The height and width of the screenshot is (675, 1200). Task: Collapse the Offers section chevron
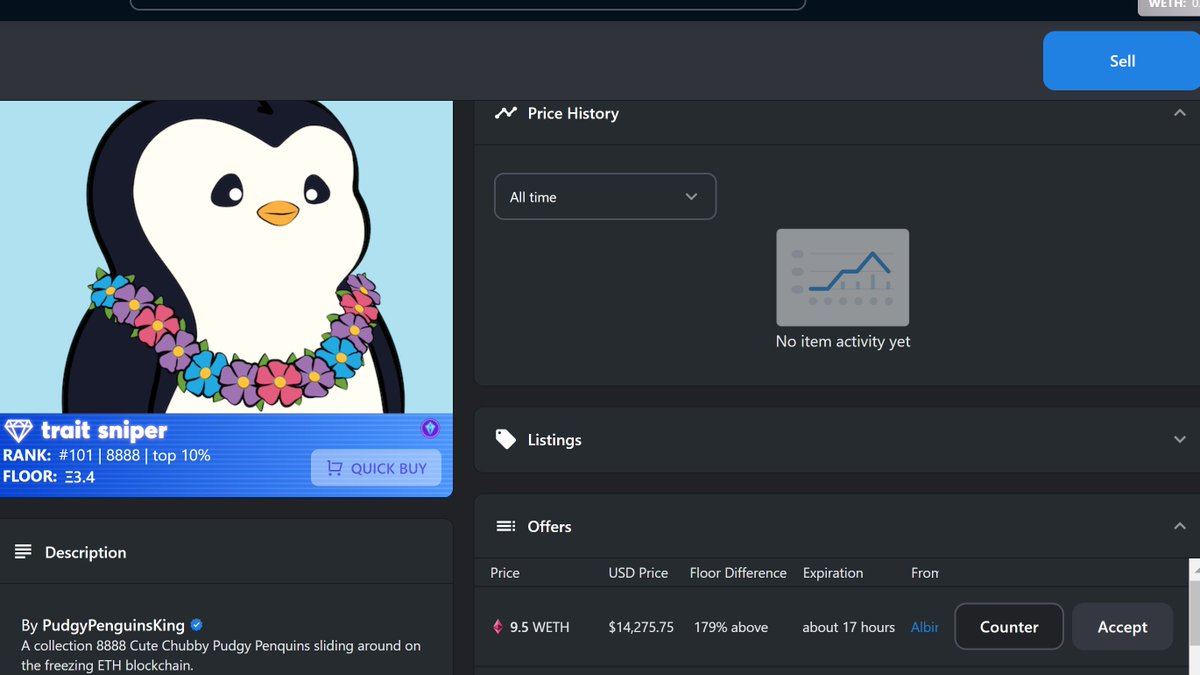[x=1179, y=526]
